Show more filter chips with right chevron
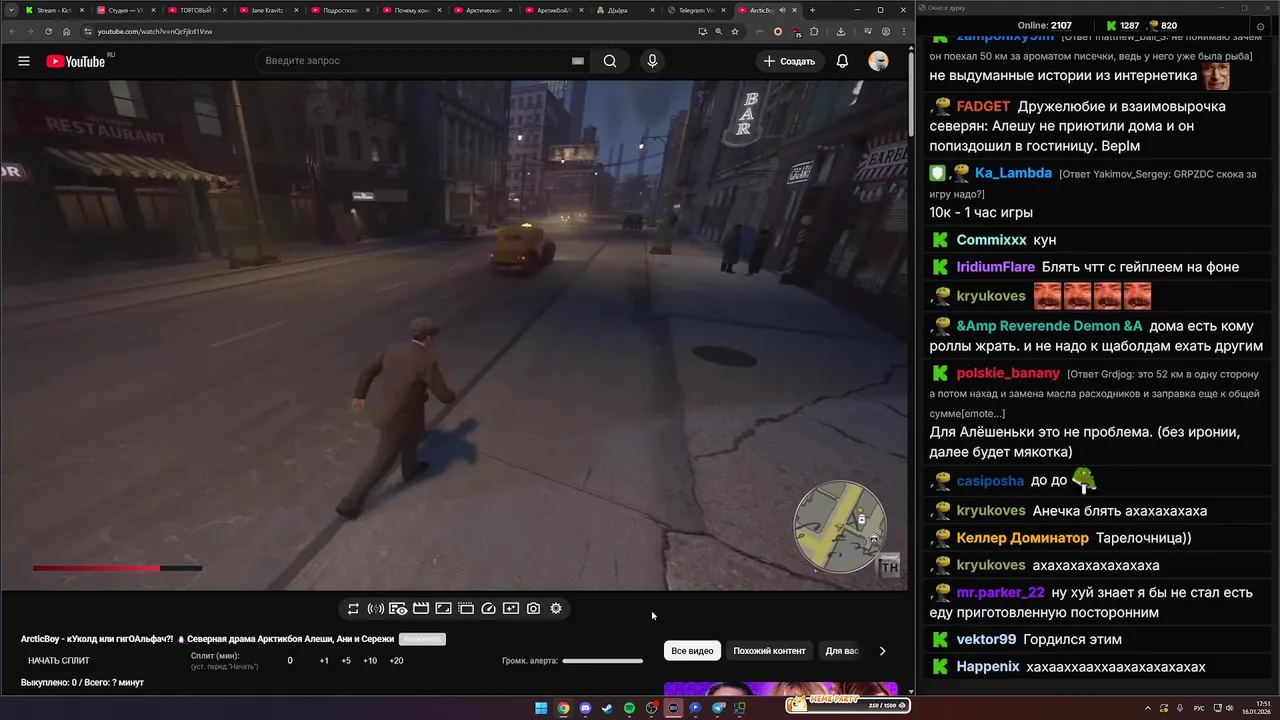The height and width of the screenshot is (720, 1280). click(882, 651)
